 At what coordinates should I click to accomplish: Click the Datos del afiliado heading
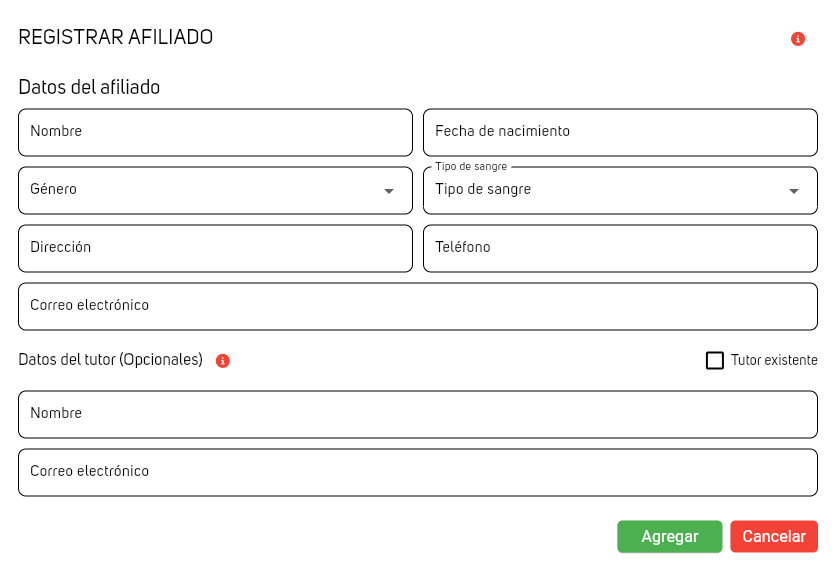(89, 87)
